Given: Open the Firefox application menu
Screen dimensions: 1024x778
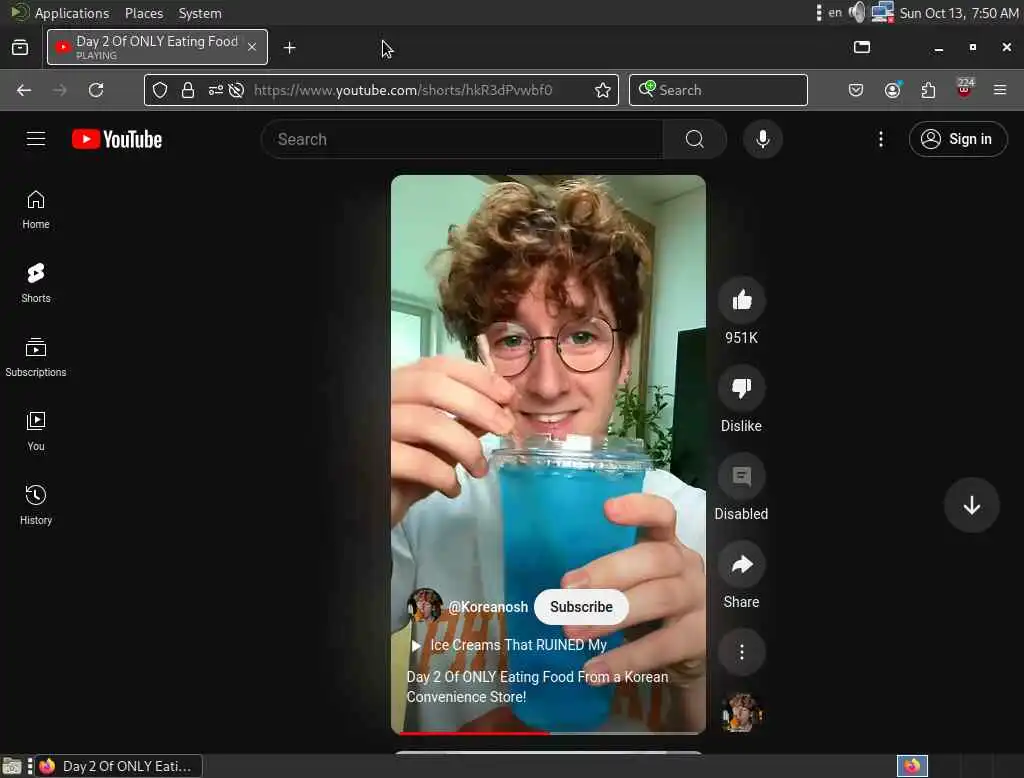Looking at the screenshot, I should 1000,90.
